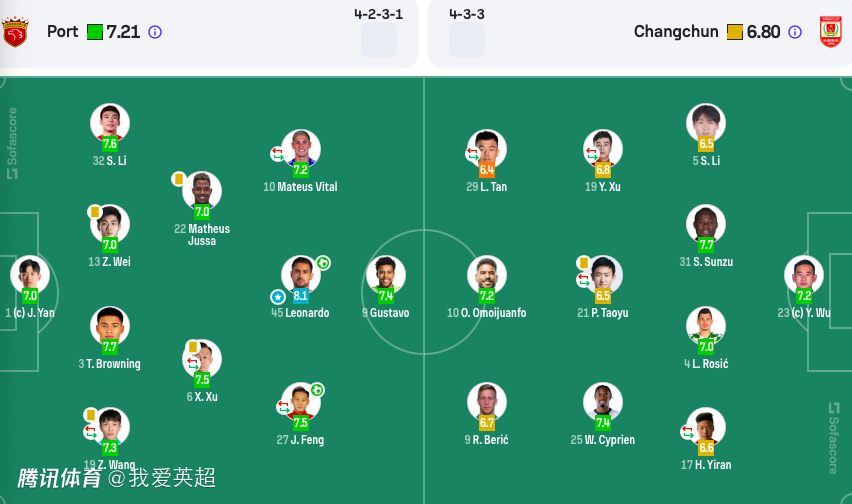Click yellow card icon on P. Taoyu
The height and width of the screenshot is (504, 852).
coord(583,263)
